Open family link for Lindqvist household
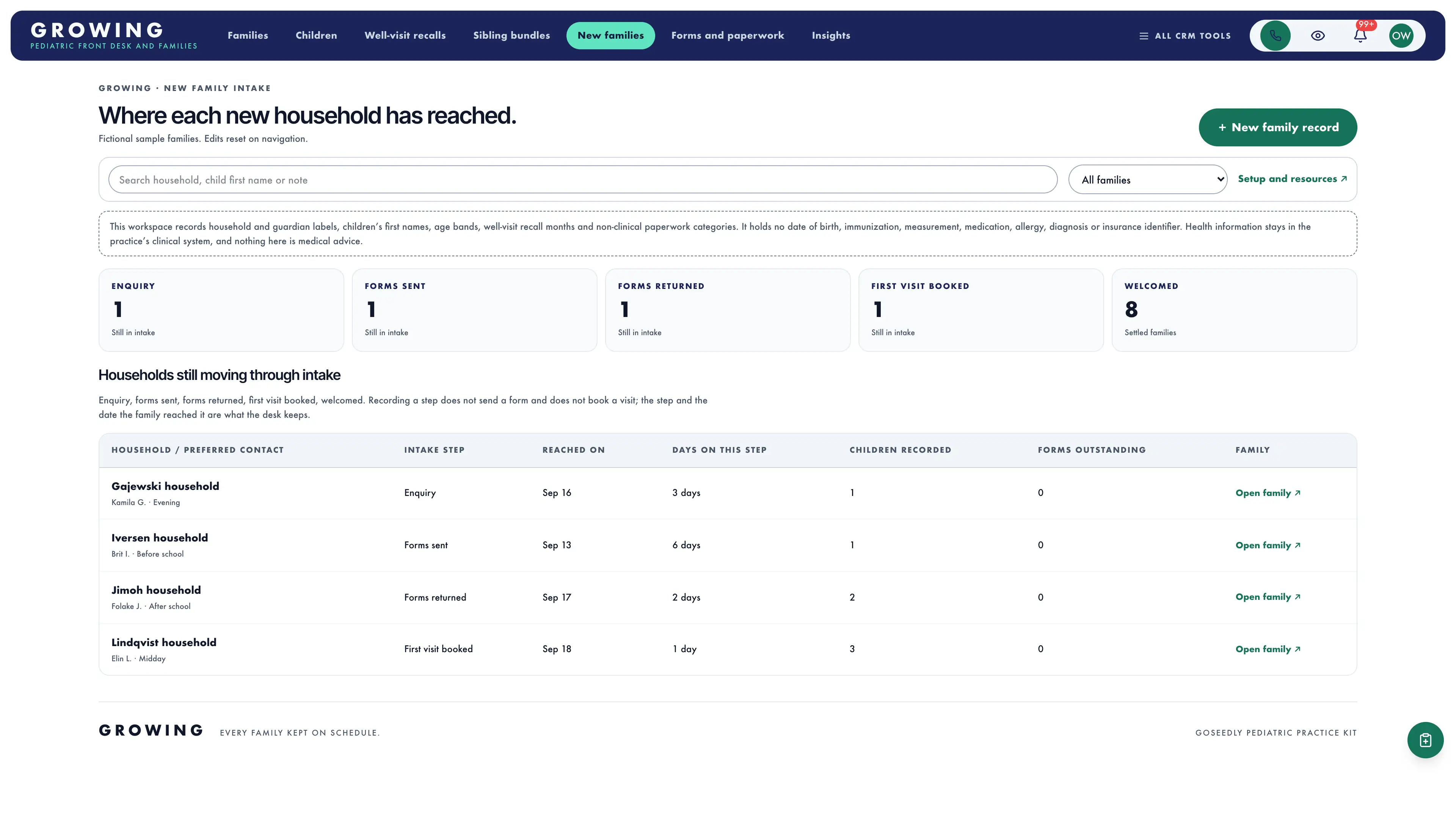This screenshot has height=819, width=1456. pyautogui.click(x=1268, y=649)
